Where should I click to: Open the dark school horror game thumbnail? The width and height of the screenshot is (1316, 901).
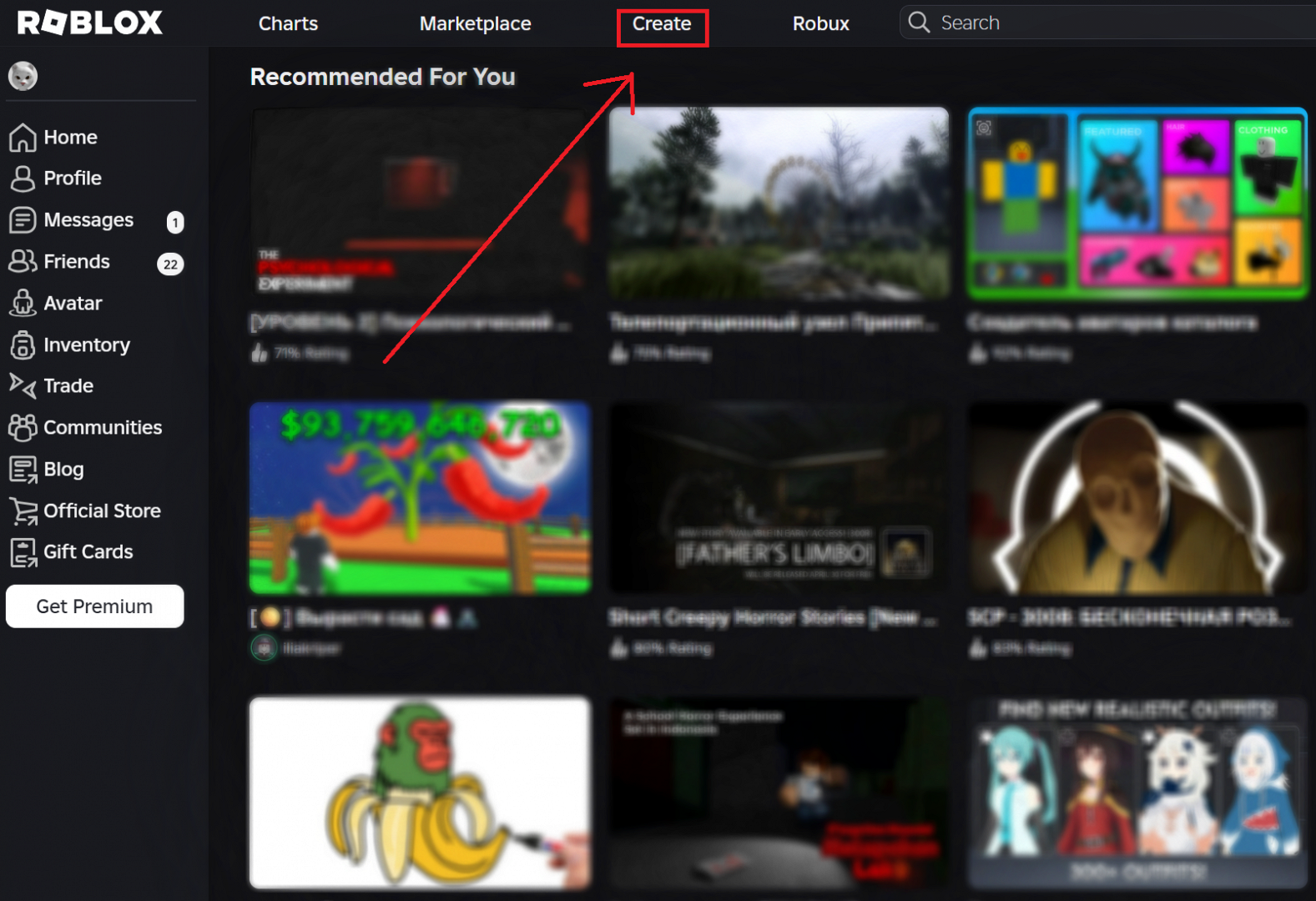pyautogui.click(x=779, y=793)
